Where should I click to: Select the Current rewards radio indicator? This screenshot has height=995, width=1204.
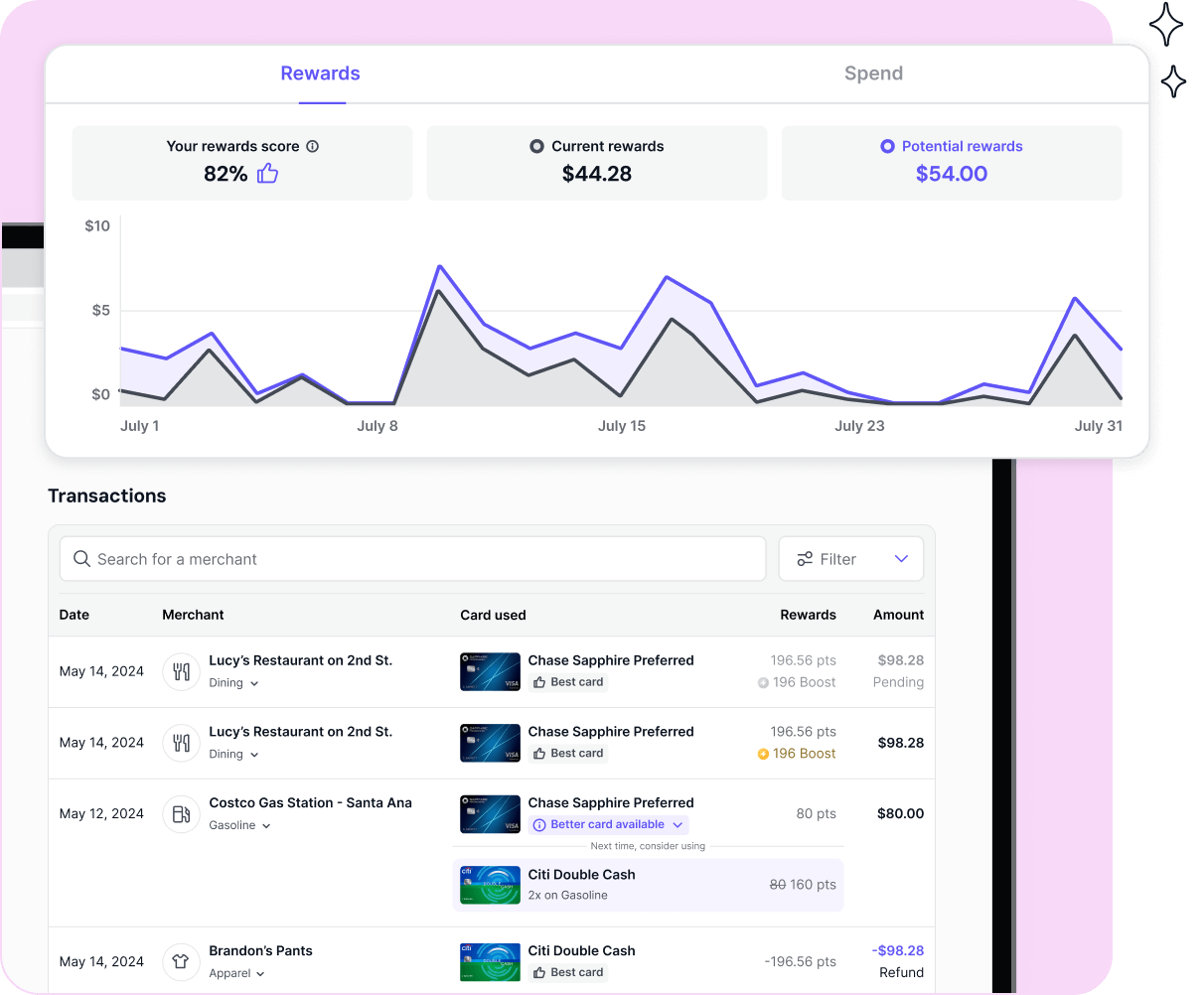click(534, 146)
